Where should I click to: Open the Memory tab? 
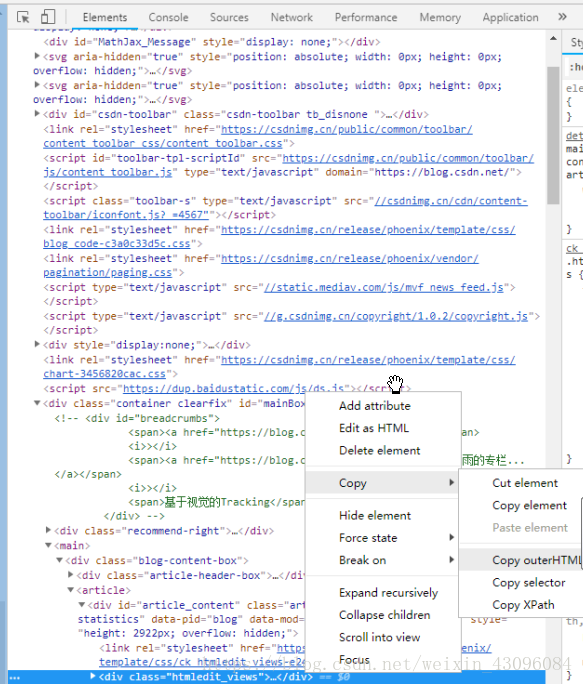pos(440,17)
